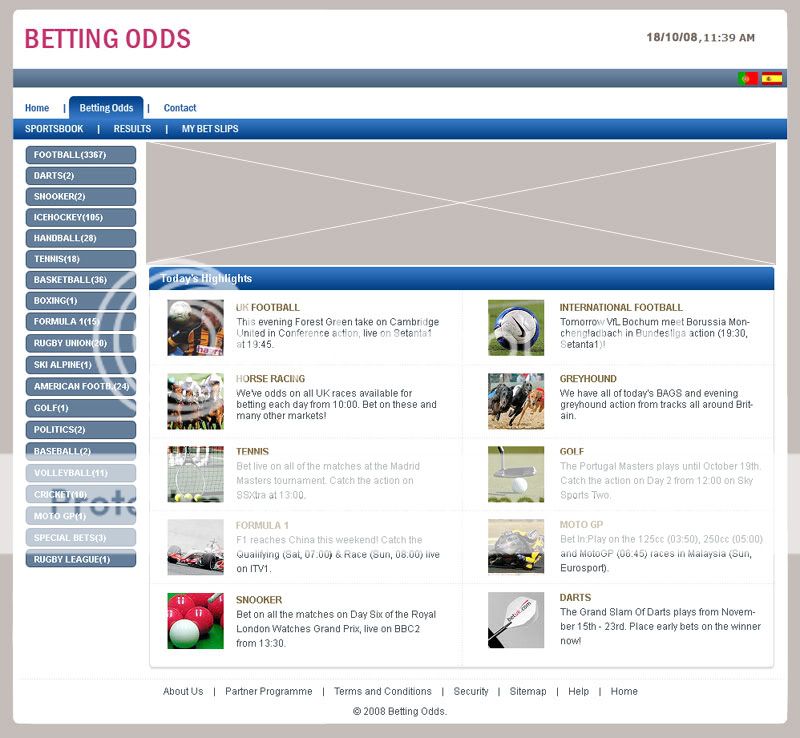This screenshot has width=800, height=738.
Task: Select the Betting Odds tab
Action: coord(106,108)
